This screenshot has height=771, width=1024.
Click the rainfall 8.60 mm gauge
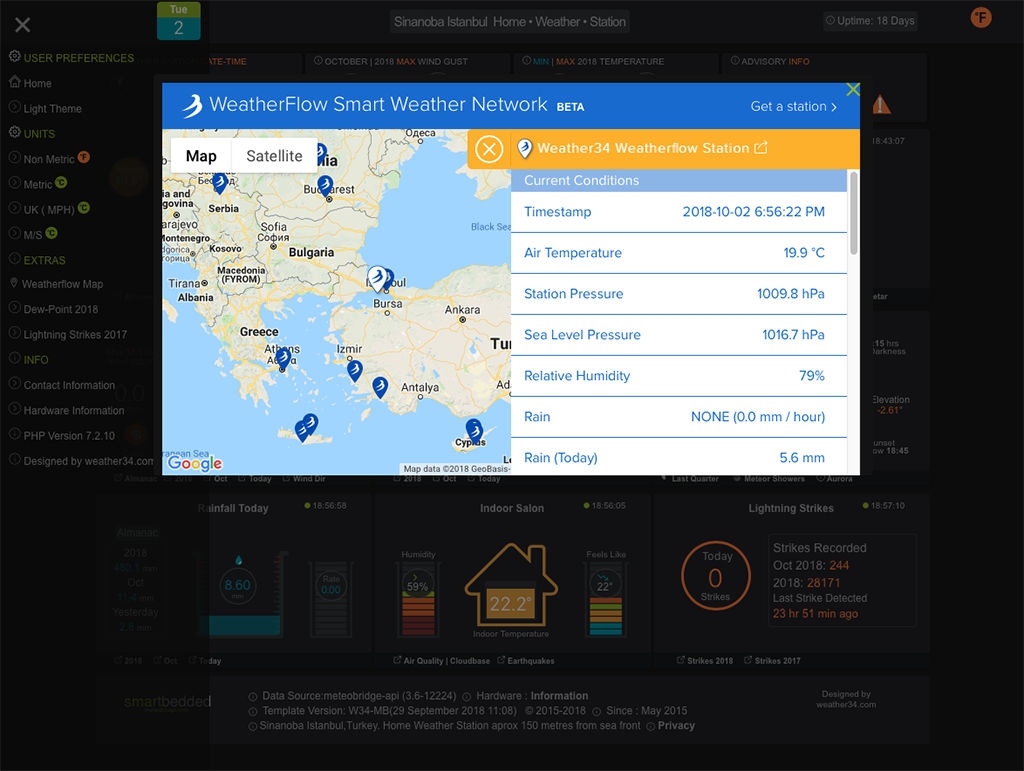[x=238, y=586]
